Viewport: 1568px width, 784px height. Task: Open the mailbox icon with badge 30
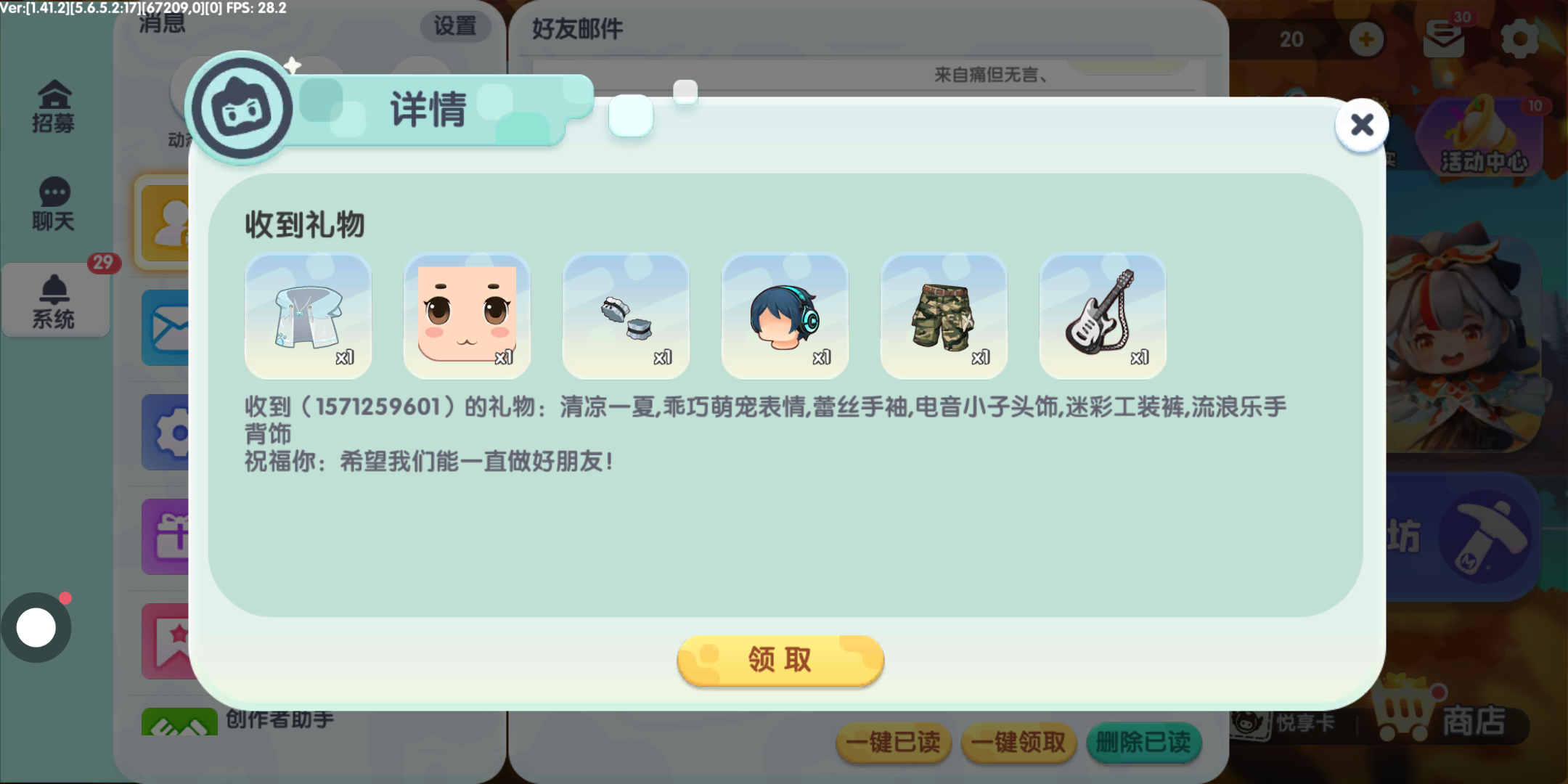[x=1445, y=38]
